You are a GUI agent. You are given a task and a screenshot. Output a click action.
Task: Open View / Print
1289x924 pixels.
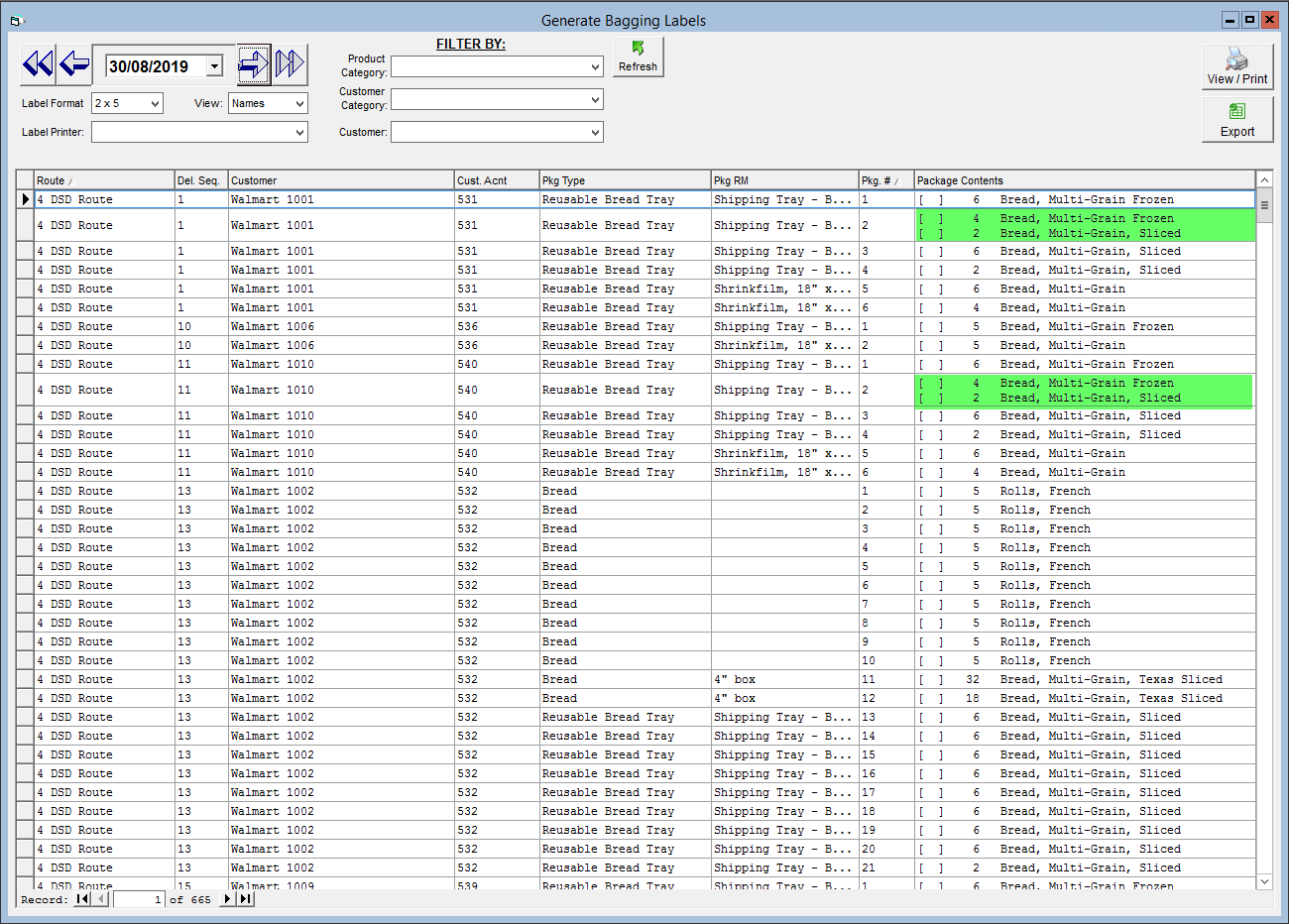pos(1237,66)
